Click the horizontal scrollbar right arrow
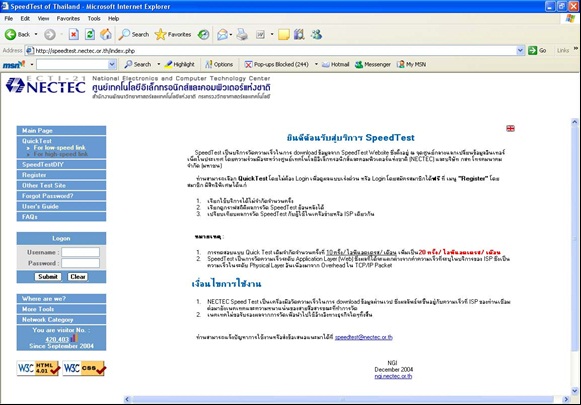581x405 pixels. tap(566, 399)
